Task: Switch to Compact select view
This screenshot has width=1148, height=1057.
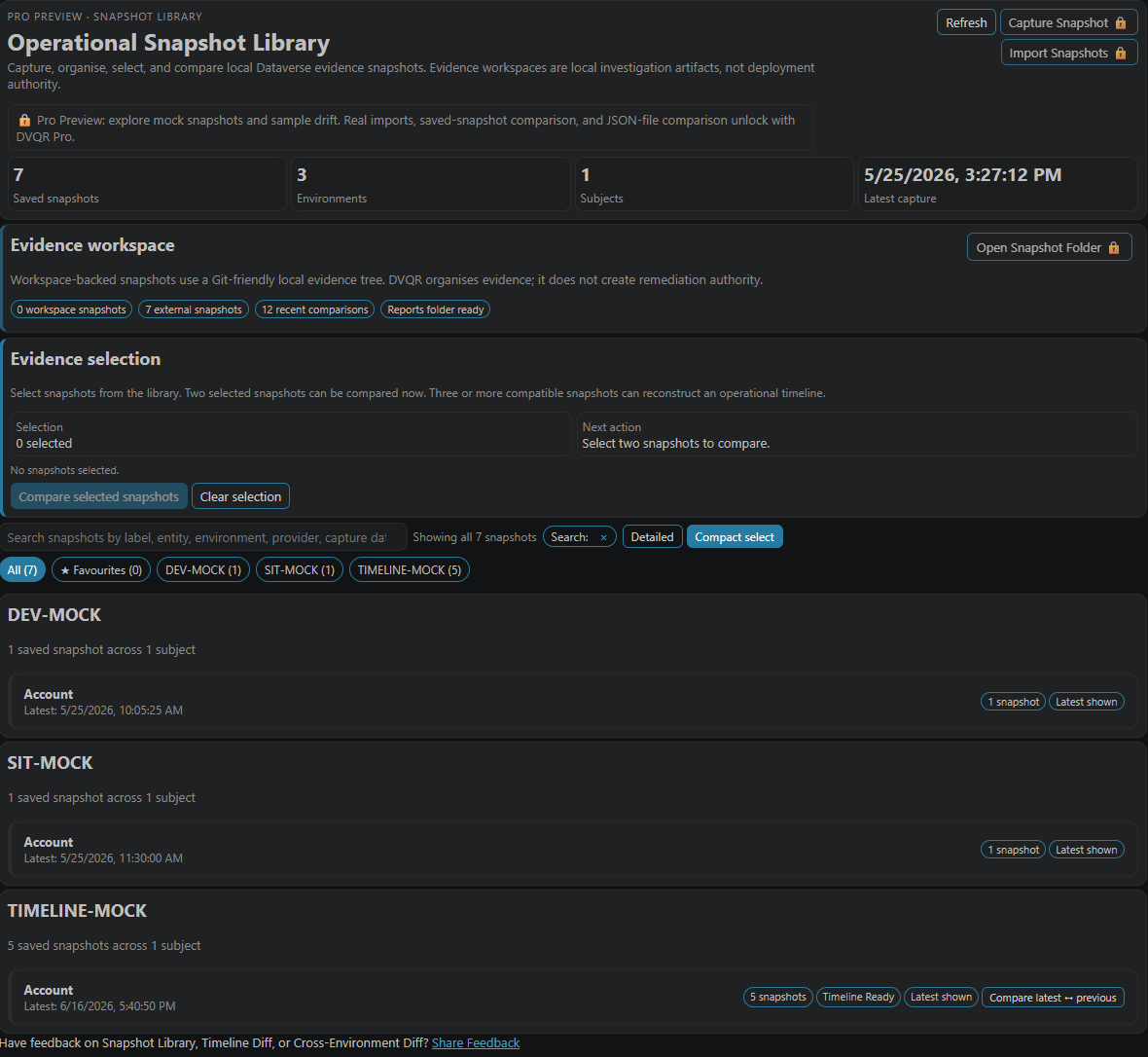Action: pos(735,537)
